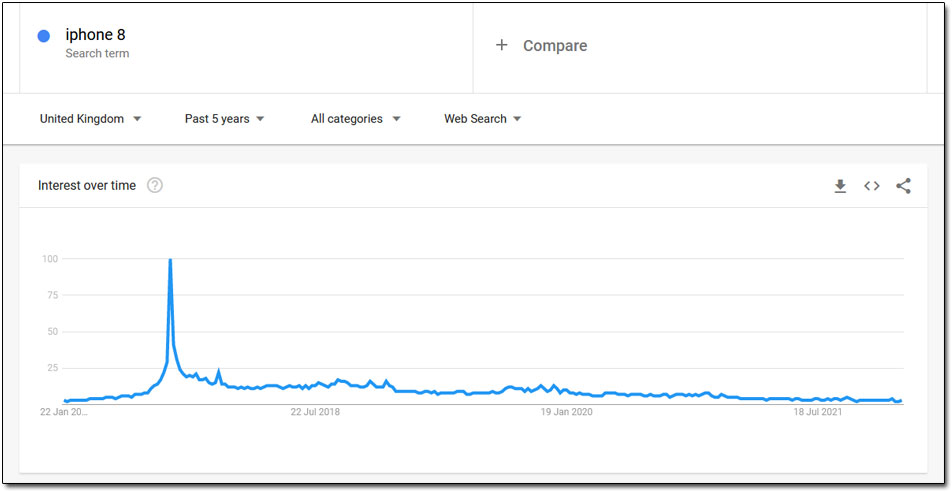The width and height of the screenshot is (952, 492).
Task: Select the 19 Jan 2020 axis label
Action: (566, 412)
